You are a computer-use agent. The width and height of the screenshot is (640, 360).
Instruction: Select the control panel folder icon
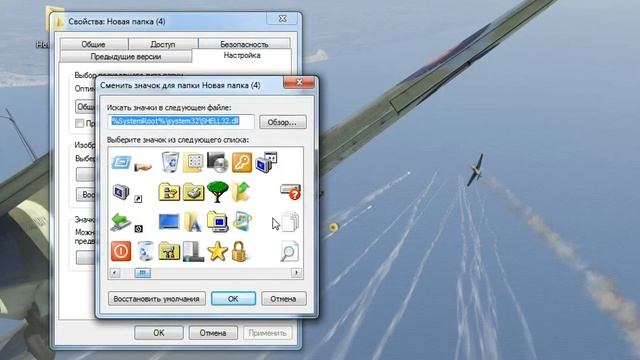click(193, 162)
